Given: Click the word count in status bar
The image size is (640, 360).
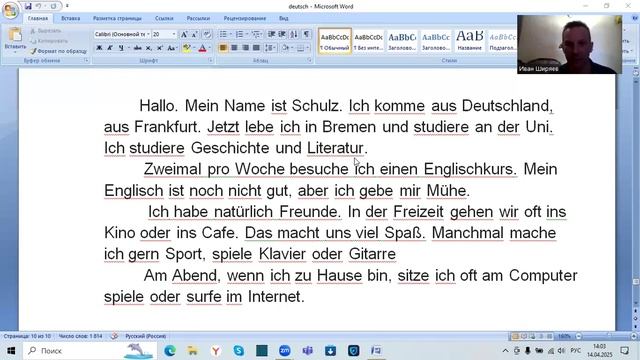Looking at the screenshot, I should 80,336.
